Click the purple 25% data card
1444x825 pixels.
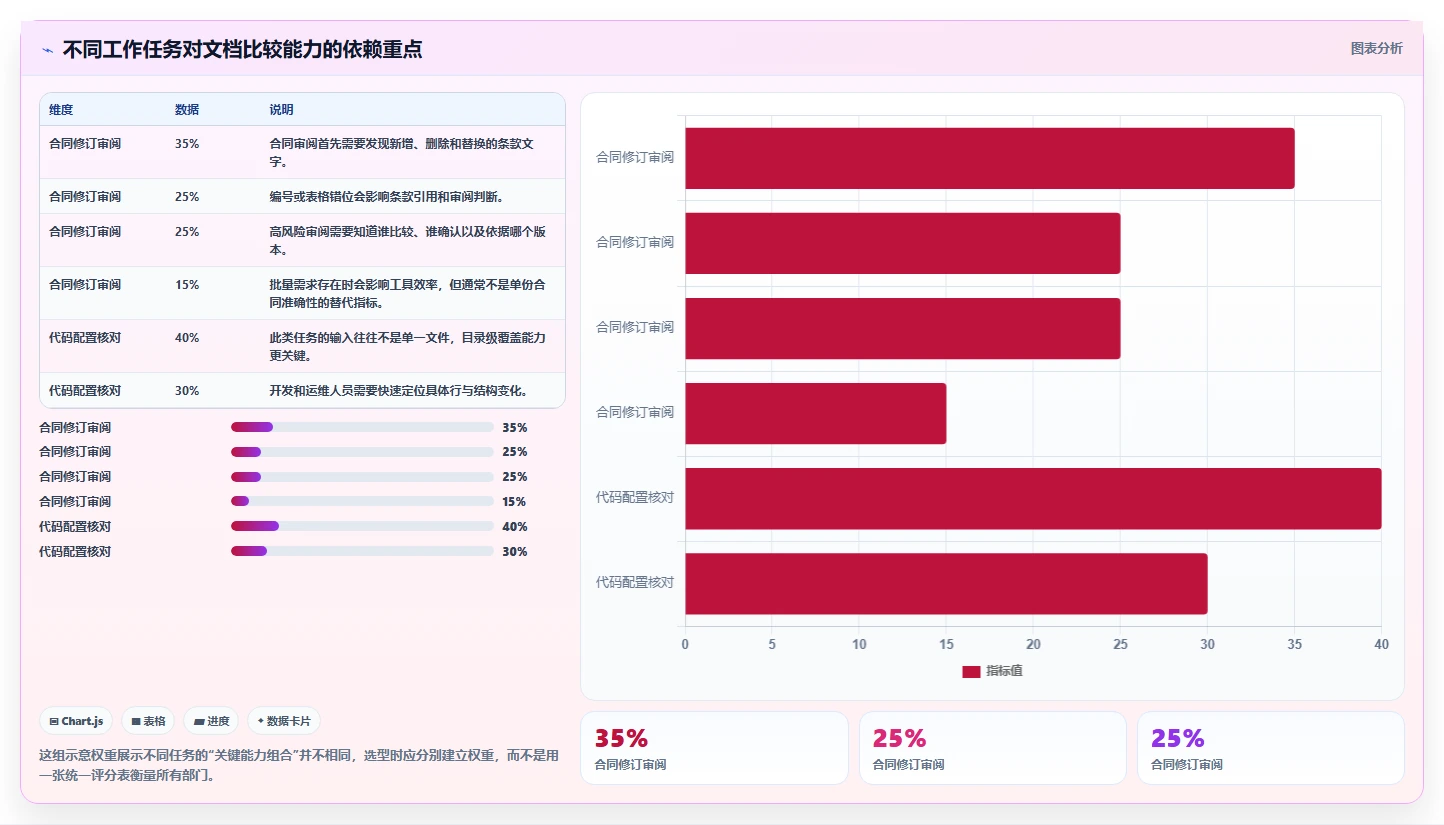tap(1271, 748)
